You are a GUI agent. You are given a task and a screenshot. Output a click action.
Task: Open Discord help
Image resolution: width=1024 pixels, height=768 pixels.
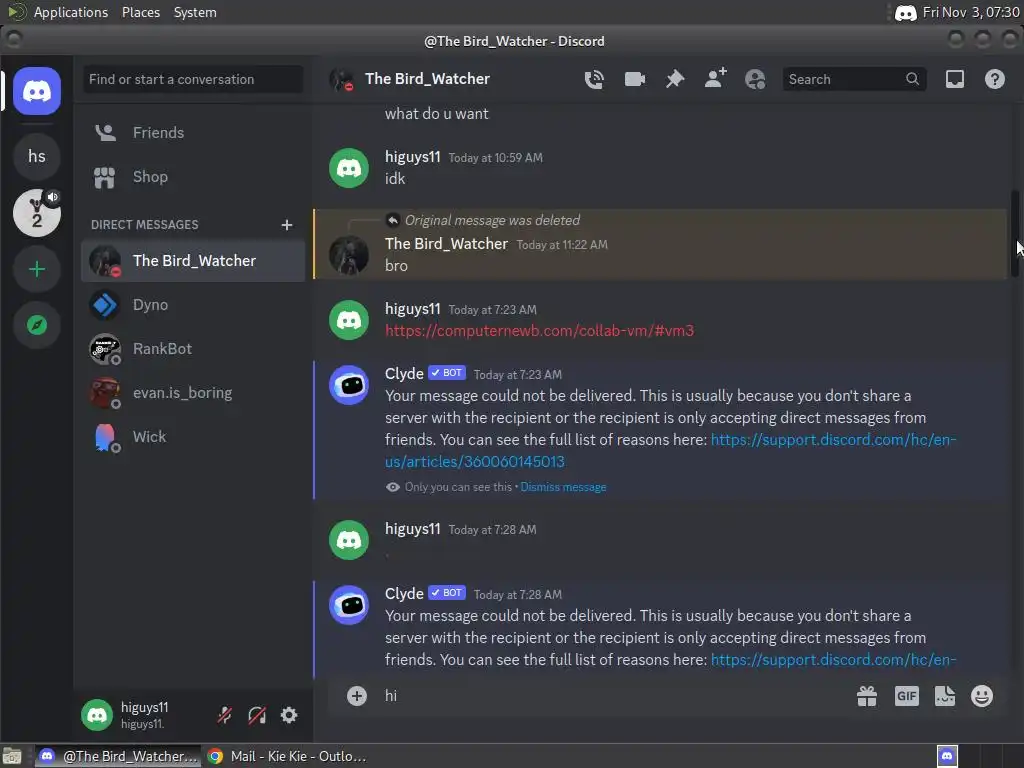click(995, 79)
